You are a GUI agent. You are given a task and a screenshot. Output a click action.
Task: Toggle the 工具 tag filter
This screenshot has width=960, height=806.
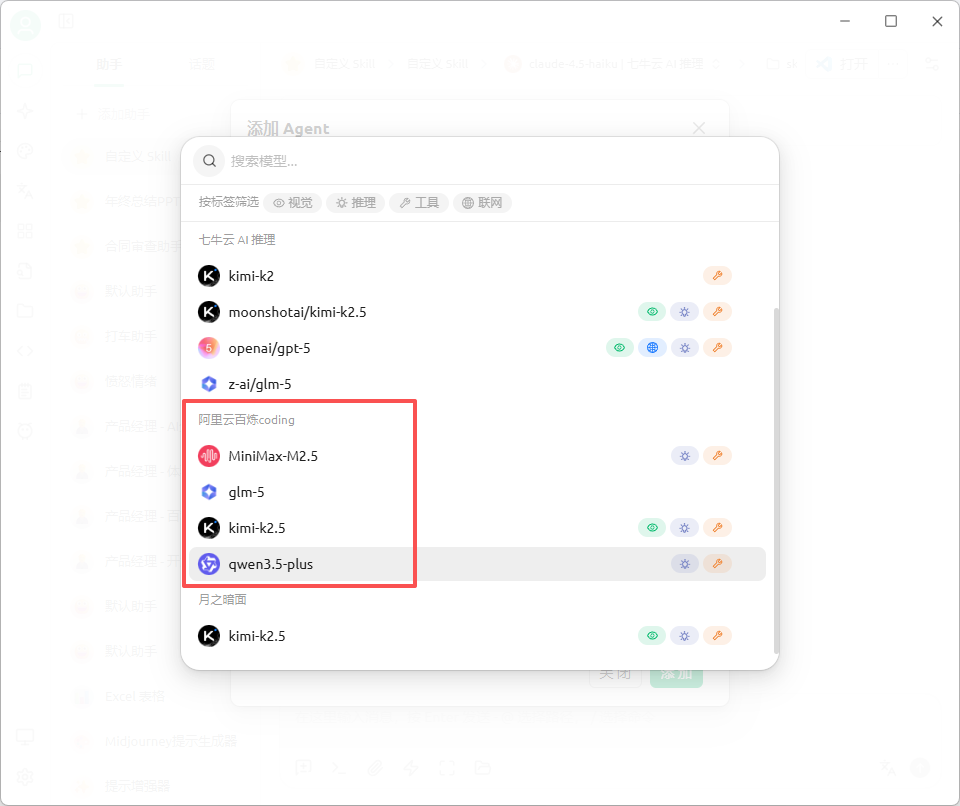click(419, 203)
